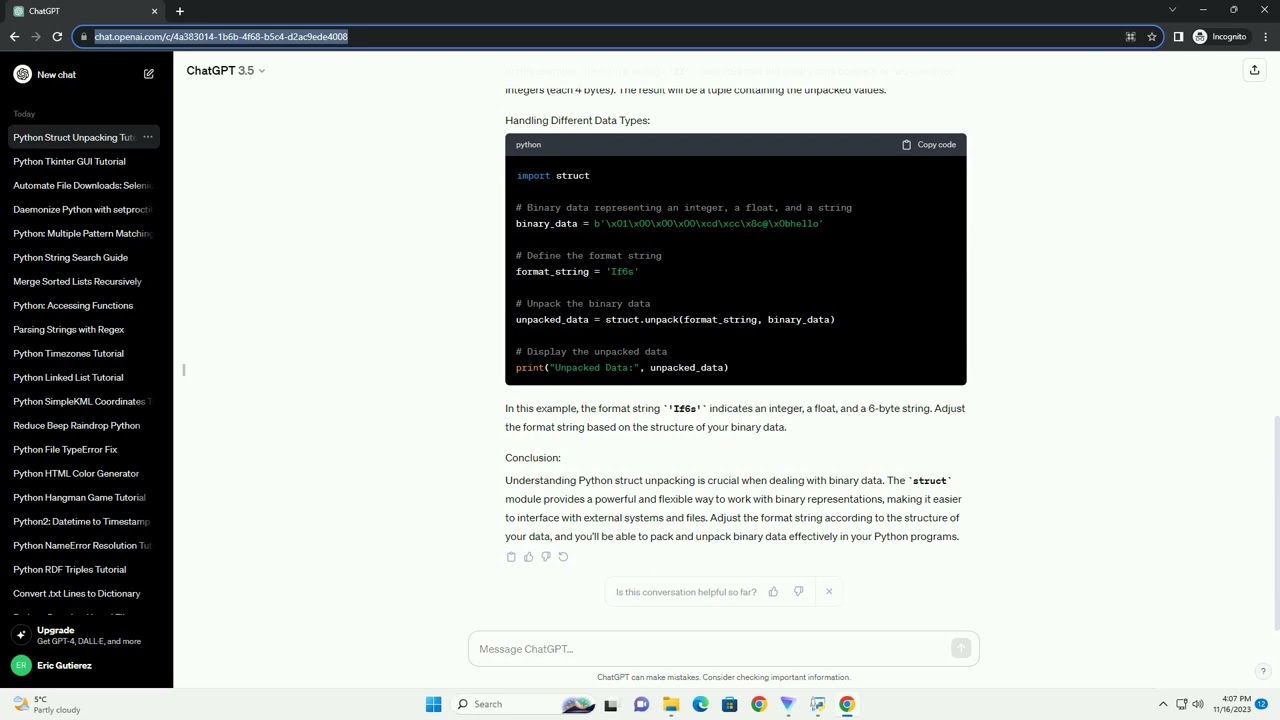Reload the page with refresh icon
Screen dimensions: 1280x720
point(57,37)
